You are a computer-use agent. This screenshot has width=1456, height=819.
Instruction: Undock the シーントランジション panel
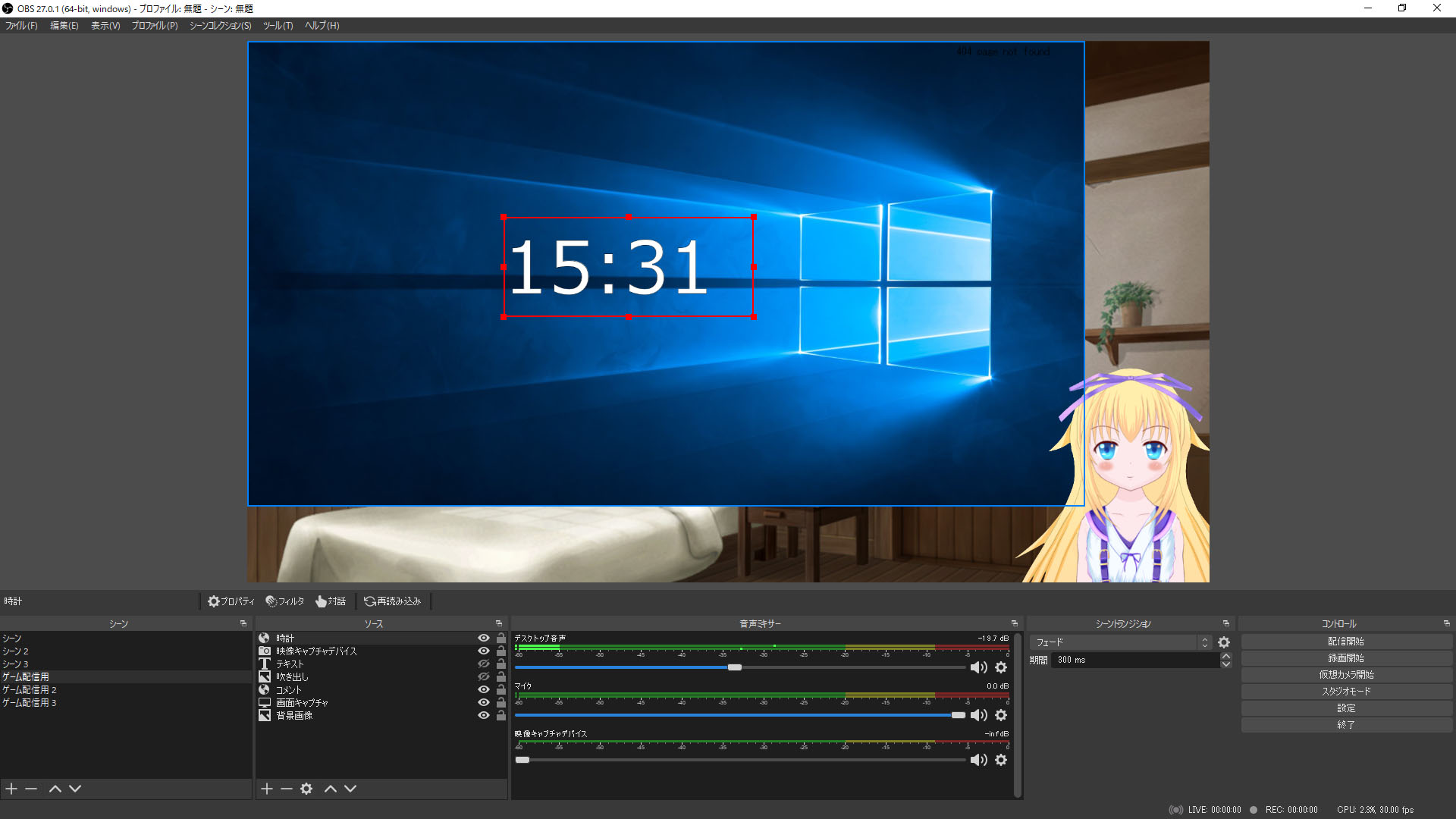click(1226, 623)
